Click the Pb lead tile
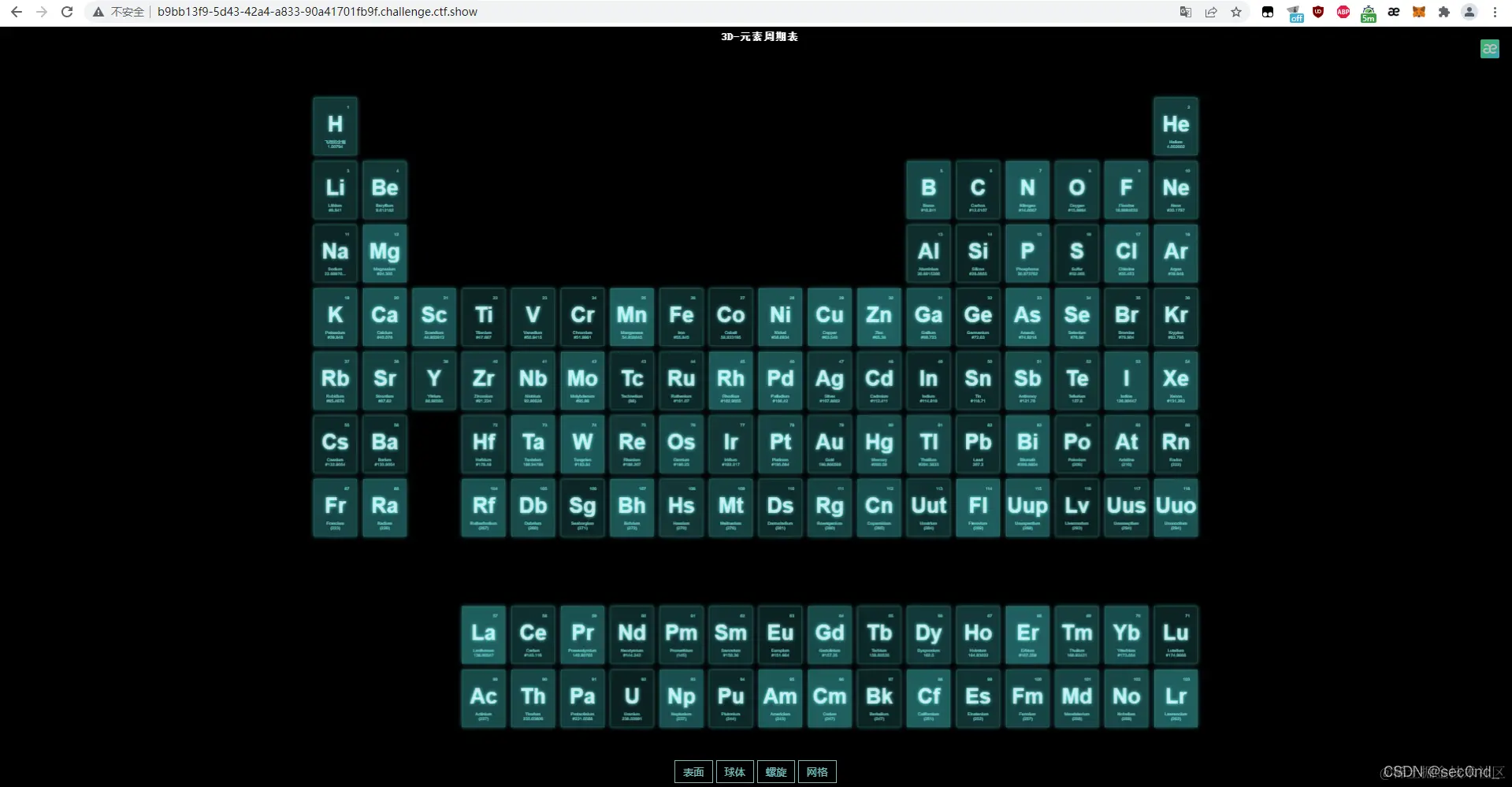This screenshot has width=1512, height=787. (978, 444)
